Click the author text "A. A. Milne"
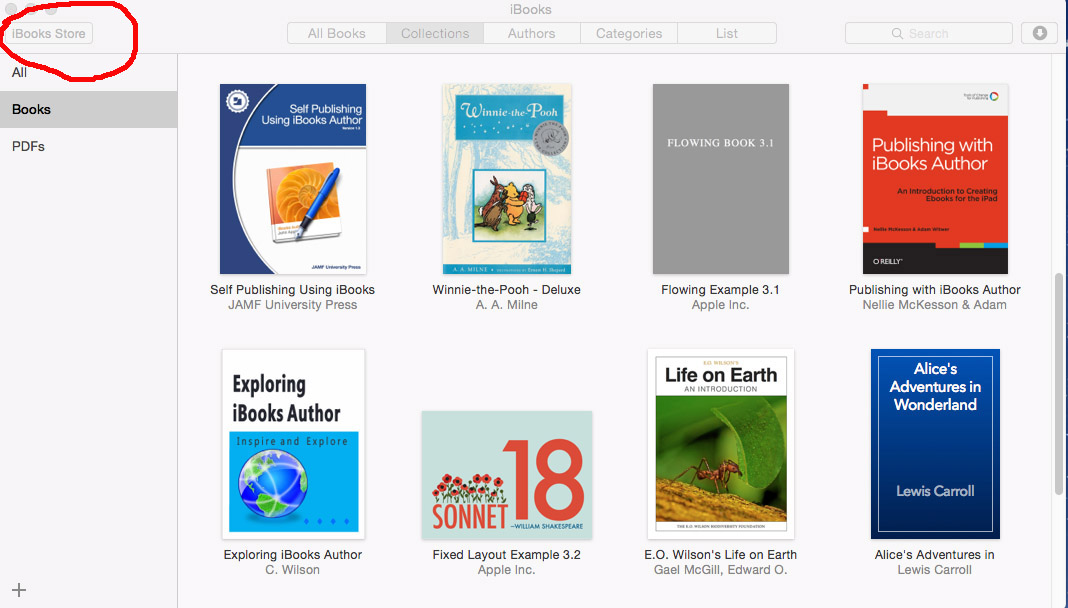This screenshot has height=608, width=1068. click(x=507, y=305)
